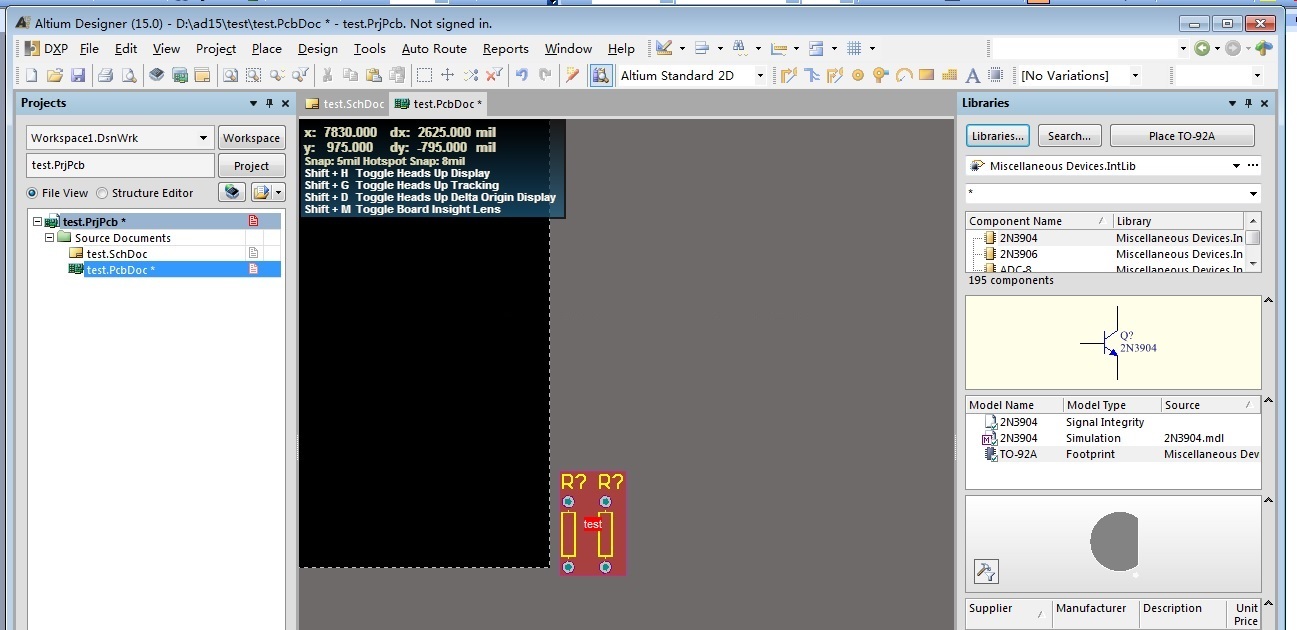Open the Auto Route menu
This screenshot has width=1297, height=630.
pos(434,48)
